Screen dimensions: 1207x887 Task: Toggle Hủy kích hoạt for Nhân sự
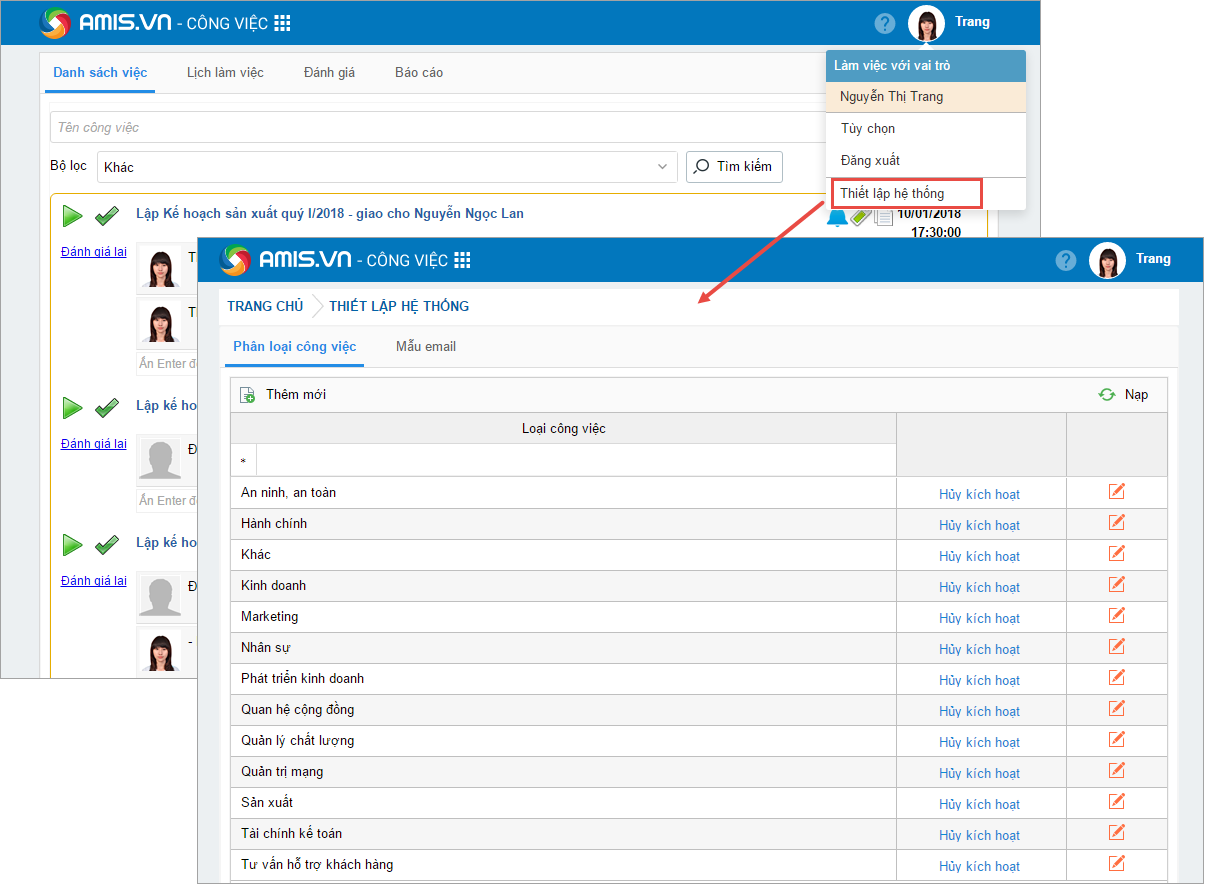[x=979, y=649]
